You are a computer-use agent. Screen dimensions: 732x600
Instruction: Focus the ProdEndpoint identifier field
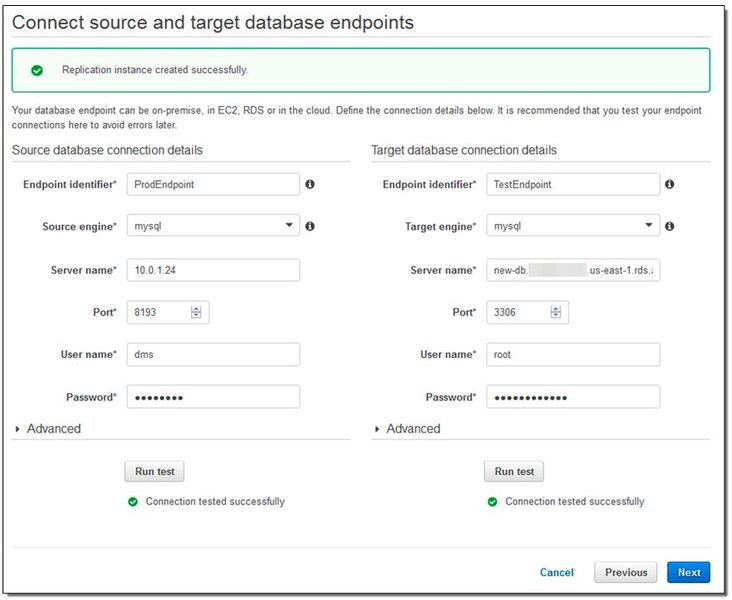click(x=213, y=185)
